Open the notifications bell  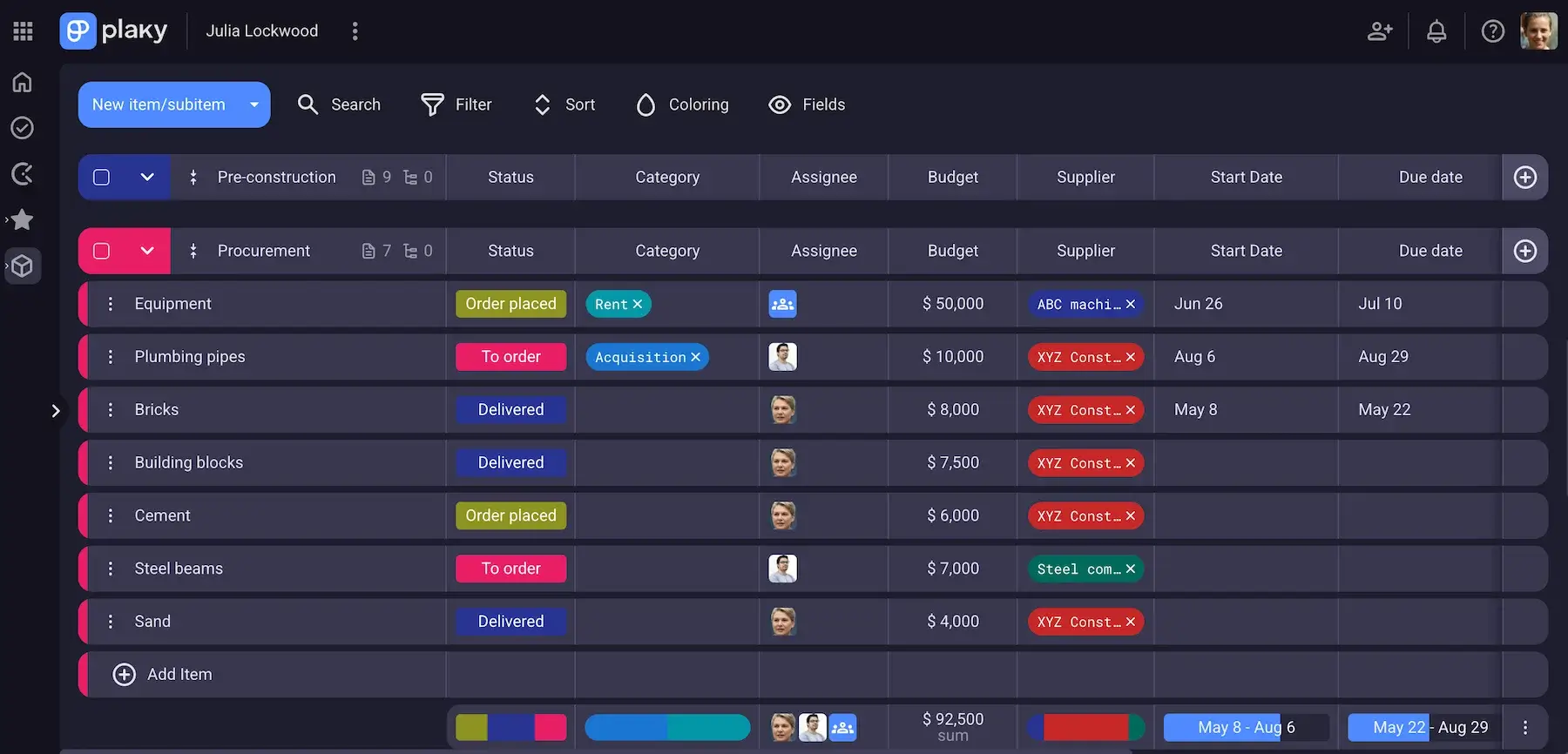1436,31
